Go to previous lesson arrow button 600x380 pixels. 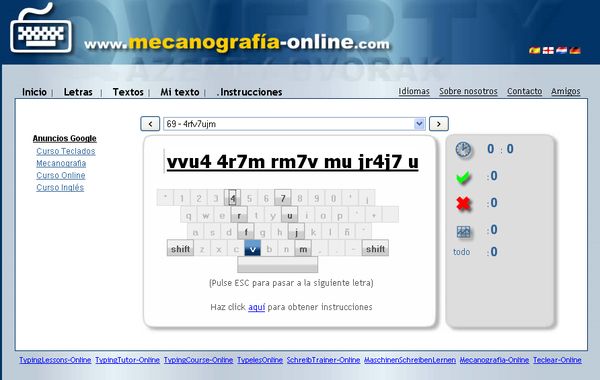point(150,124)
